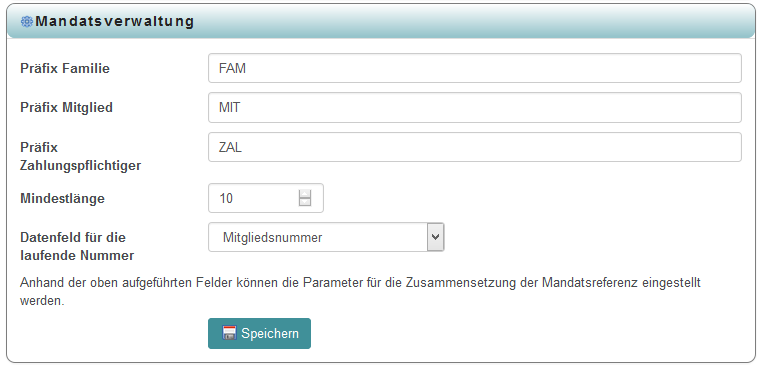Click the Datenfeld für die laufende Nummer label
This screenshot has height=366, width=761.
click(77, 247)
